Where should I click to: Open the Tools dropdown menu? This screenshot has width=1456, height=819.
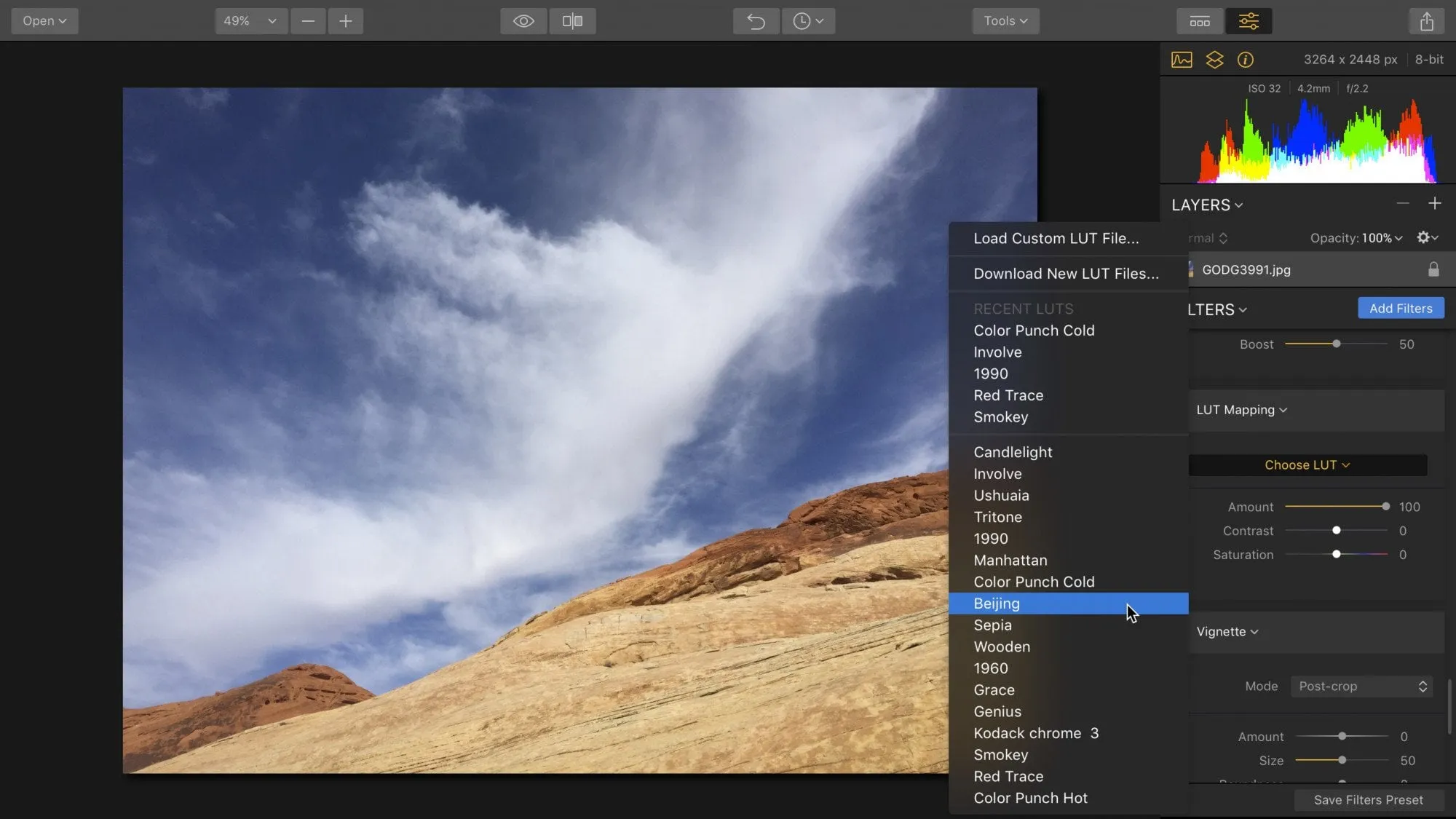(x=1005, y=21)
